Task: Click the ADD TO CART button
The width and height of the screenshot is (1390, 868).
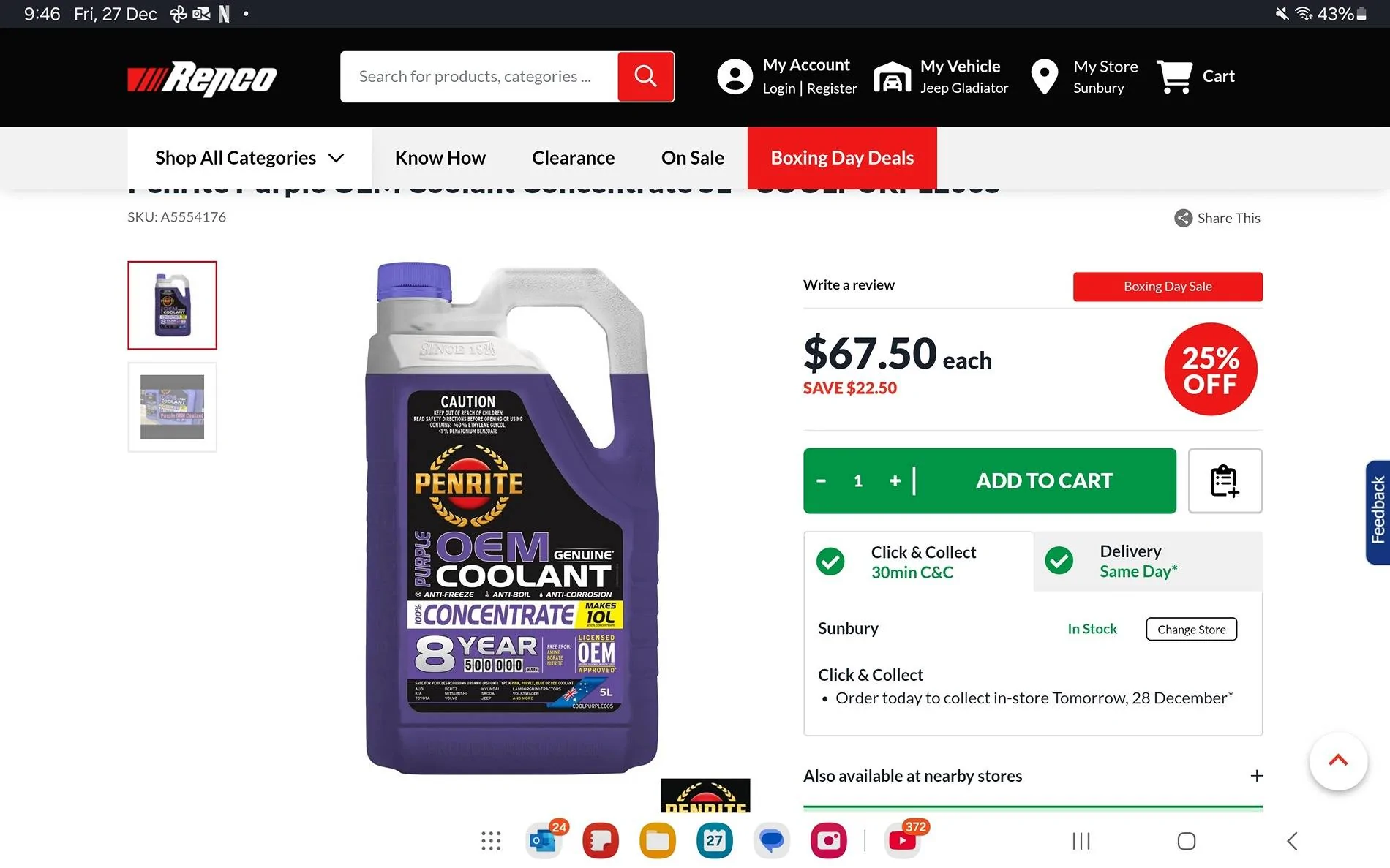Action: pyautogui.click(x=1044, y=480)
